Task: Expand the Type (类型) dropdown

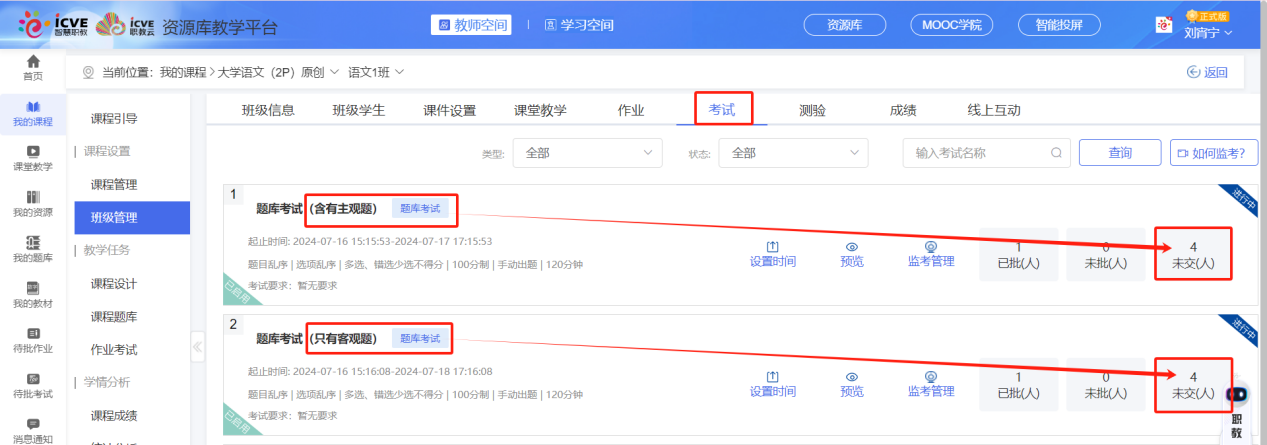Action: pyautogui.click(x=587, y=153)
